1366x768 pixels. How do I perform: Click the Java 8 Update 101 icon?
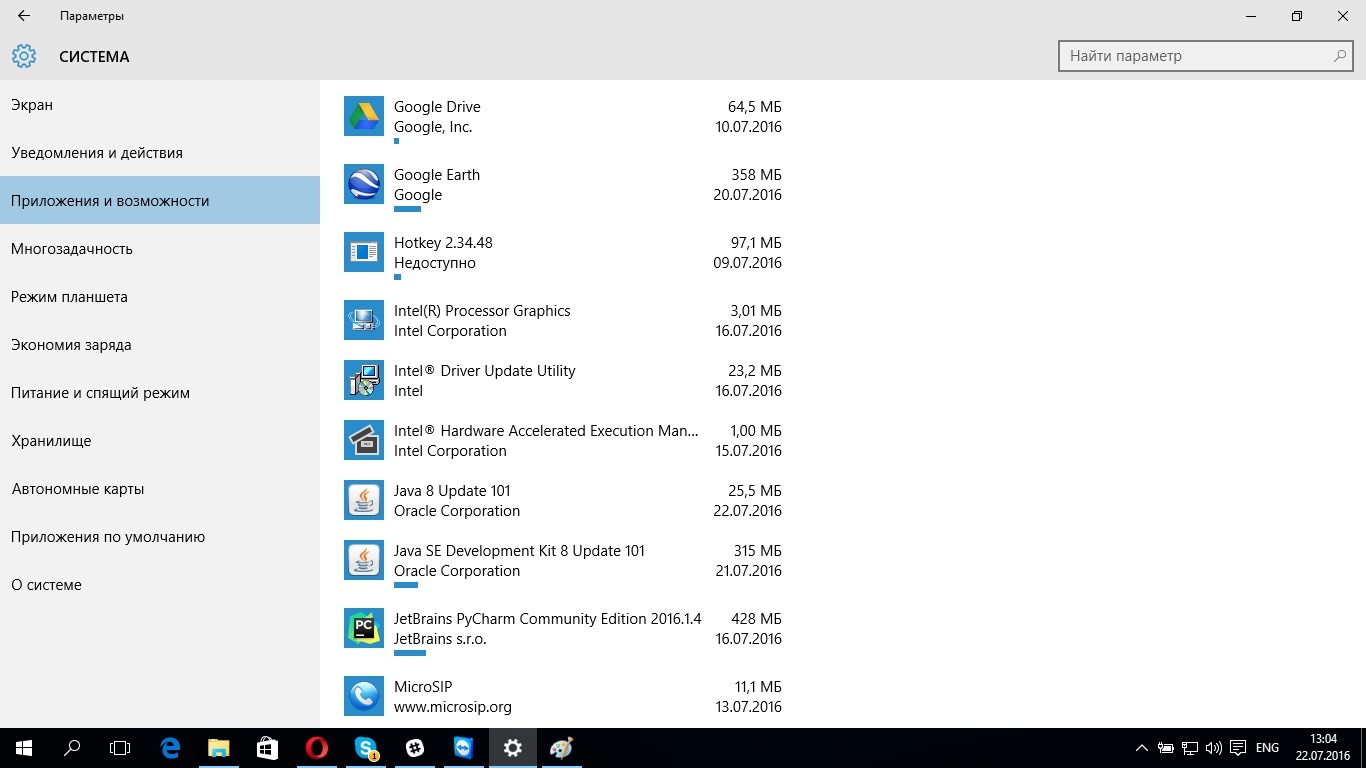[364, 500]
